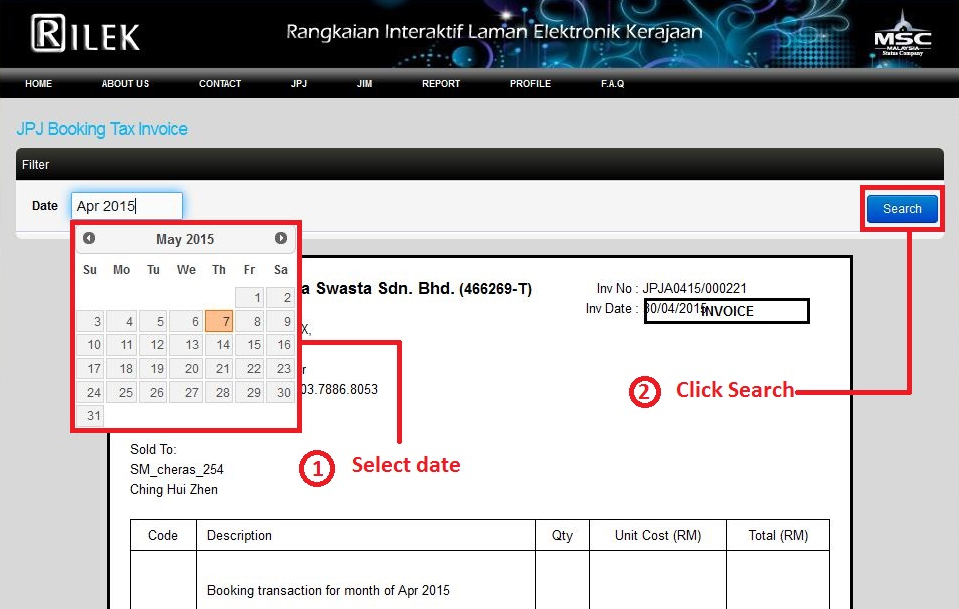This screenshot has height=609, width=959.
Task: Select May 18 in the calendar
Action: click(122, 369)
